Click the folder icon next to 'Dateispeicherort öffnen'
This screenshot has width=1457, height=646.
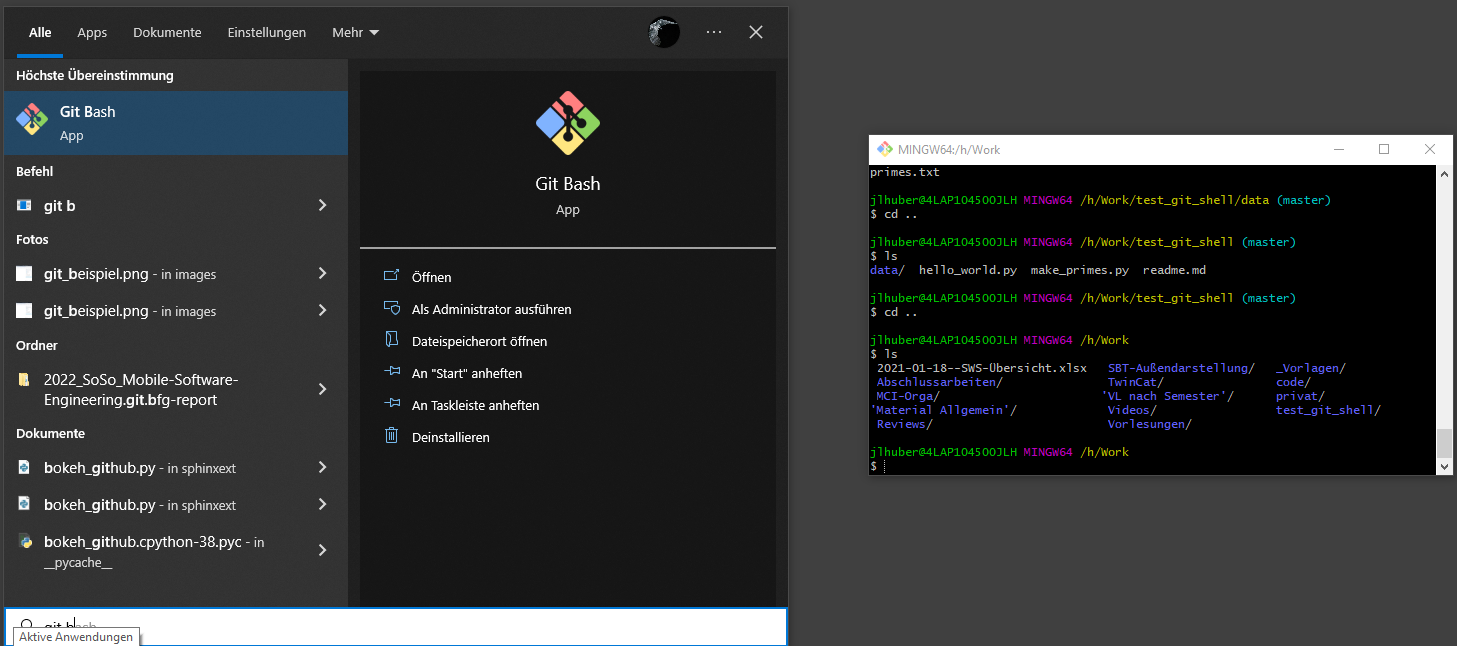pyautogui.click(x=391, y=340)
